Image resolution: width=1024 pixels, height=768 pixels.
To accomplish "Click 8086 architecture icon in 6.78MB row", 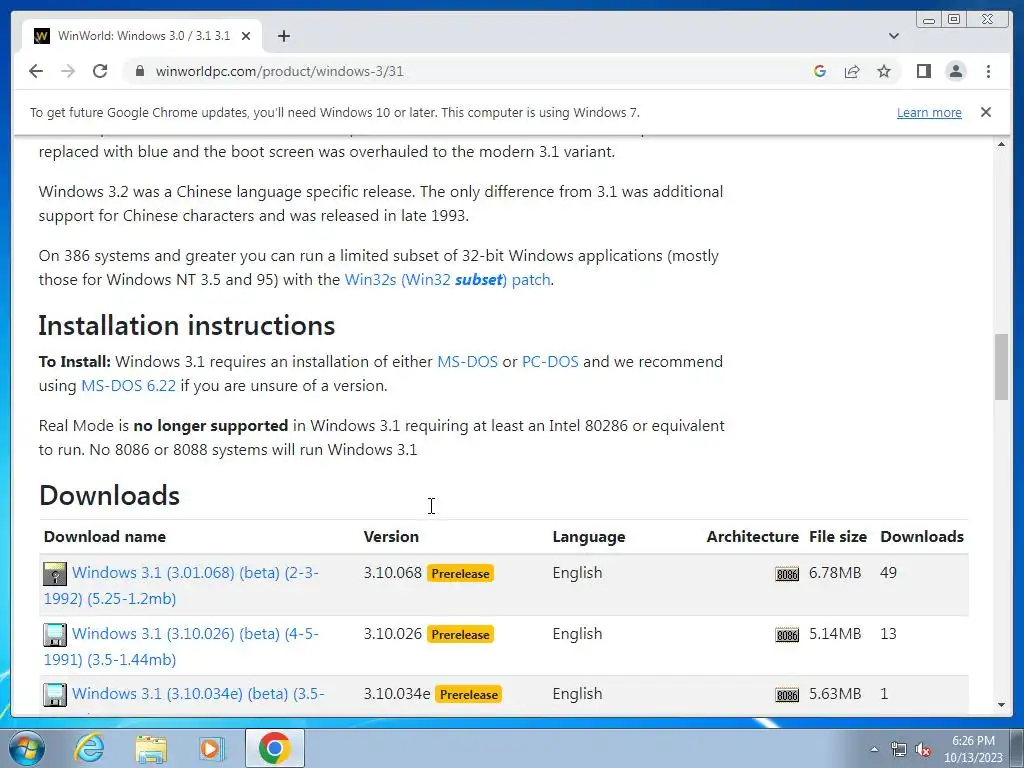I will pyautogui.click(x=787, y=574).
